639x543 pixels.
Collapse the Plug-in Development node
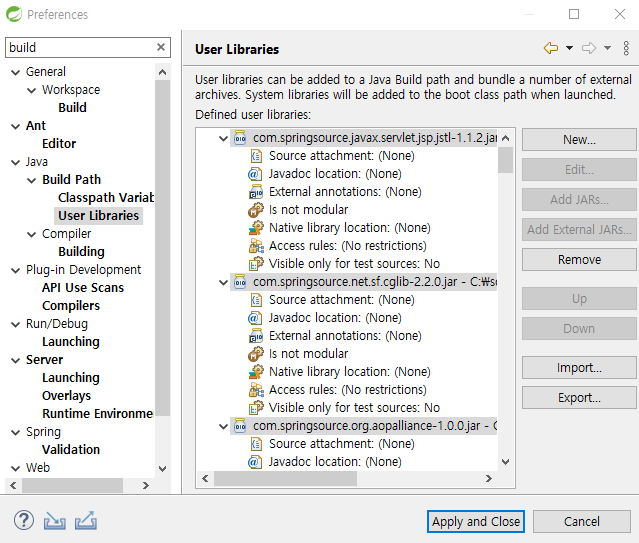tap(15, 270)
